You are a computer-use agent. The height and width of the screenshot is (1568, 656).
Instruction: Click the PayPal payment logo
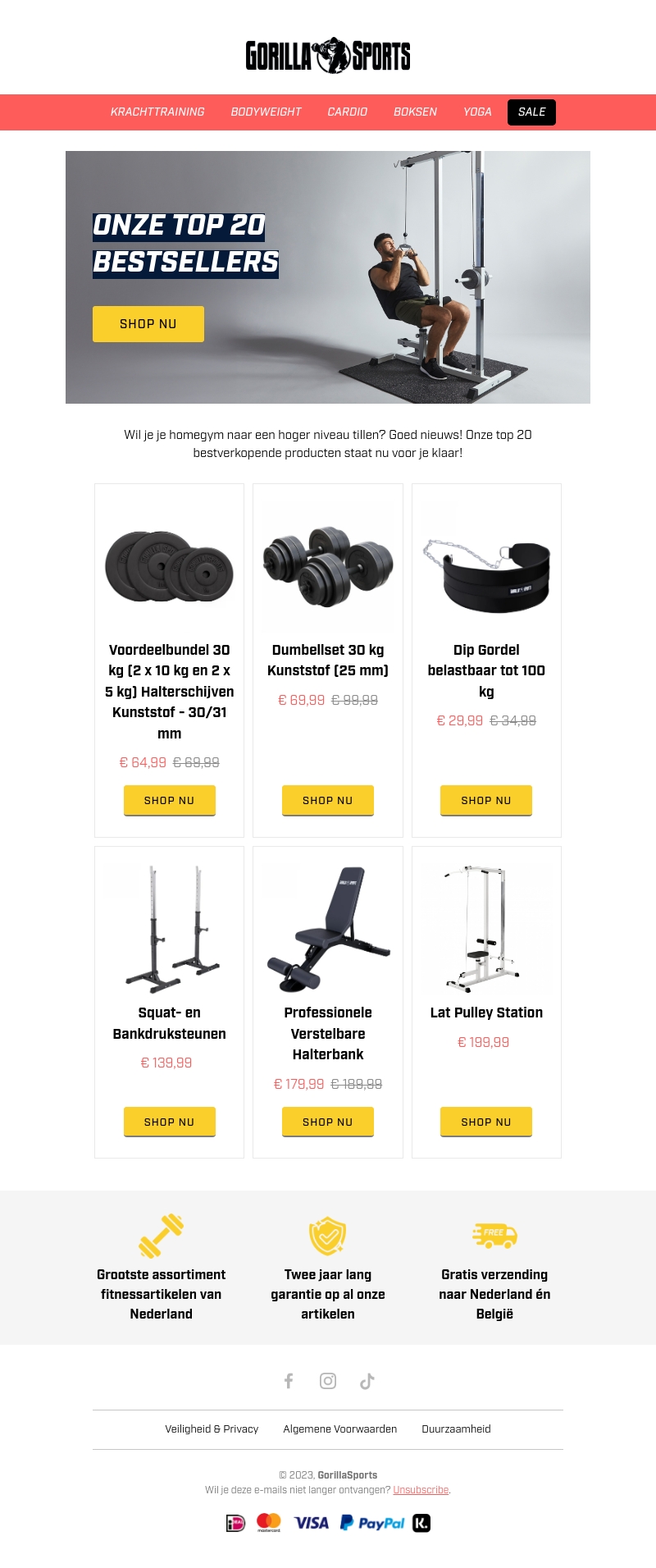click(372, 1523)
